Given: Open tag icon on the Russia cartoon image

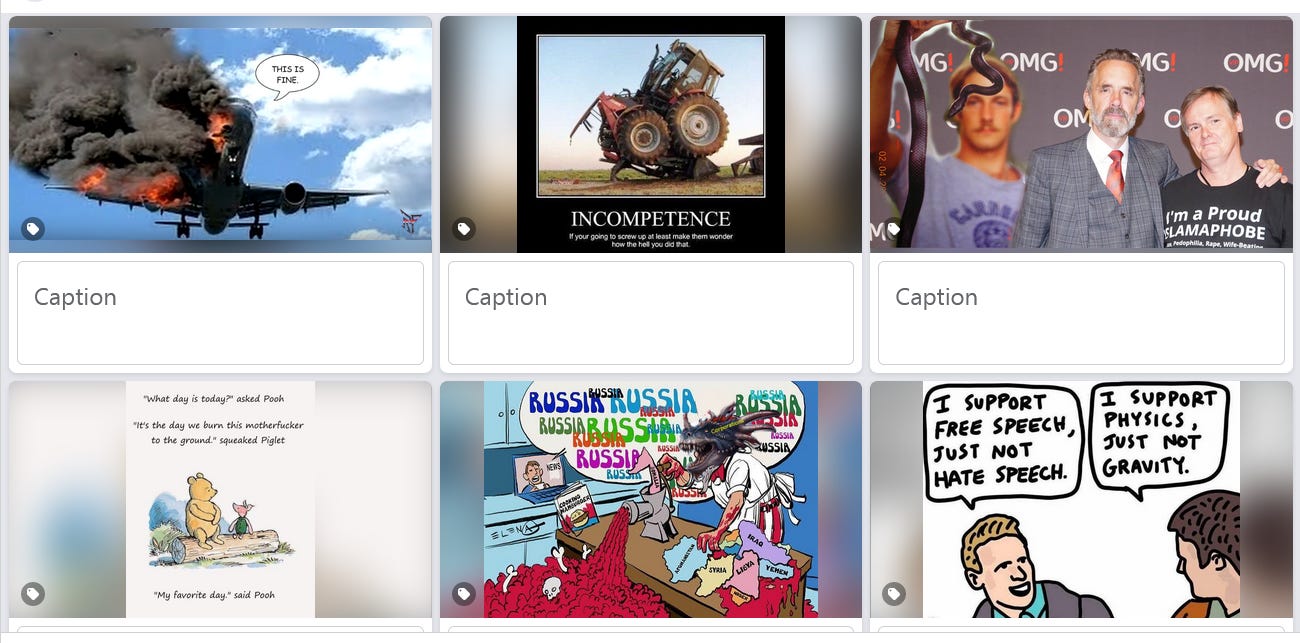Looking at the screenshot, I should pos(464,594).
